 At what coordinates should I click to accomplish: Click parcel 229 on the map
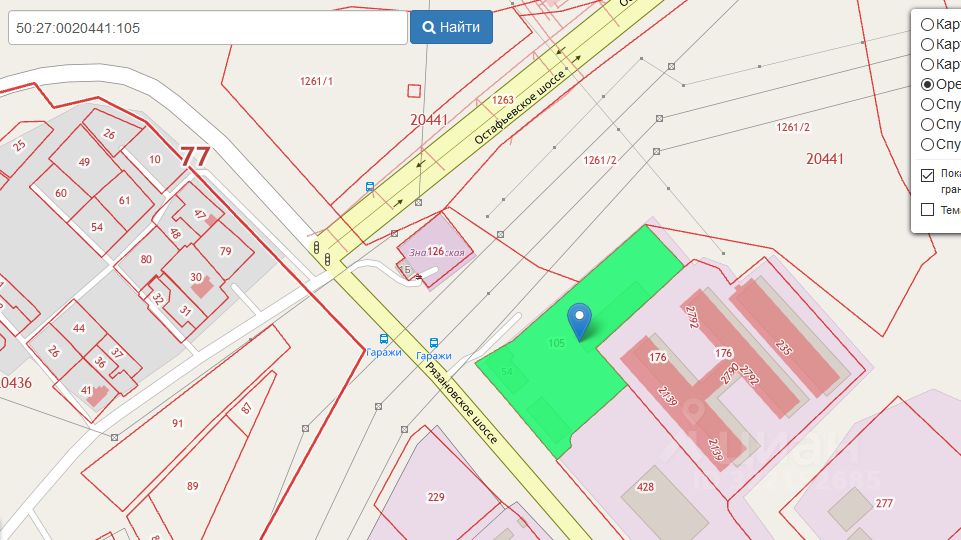pos(436,497)
